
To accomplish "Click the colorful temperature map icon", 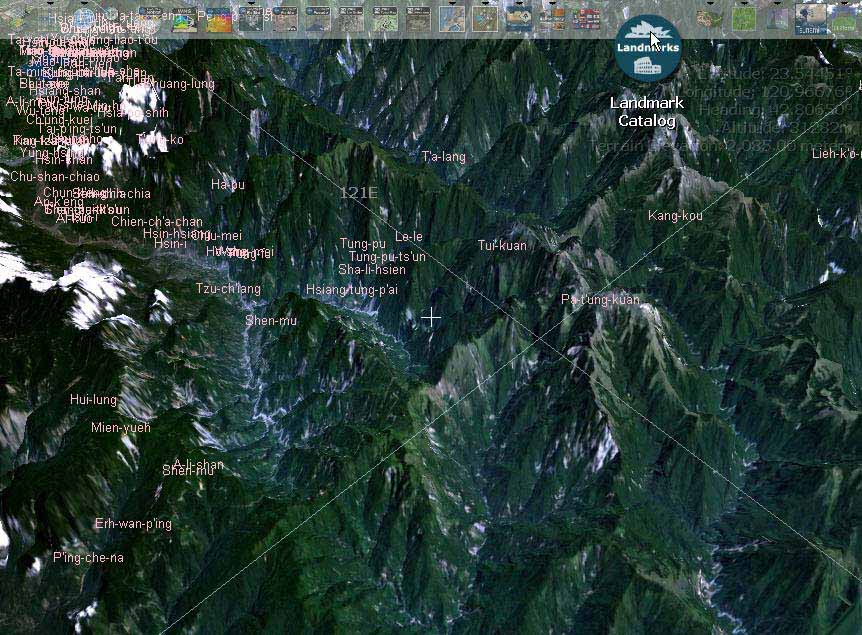I will coord(218,18).
